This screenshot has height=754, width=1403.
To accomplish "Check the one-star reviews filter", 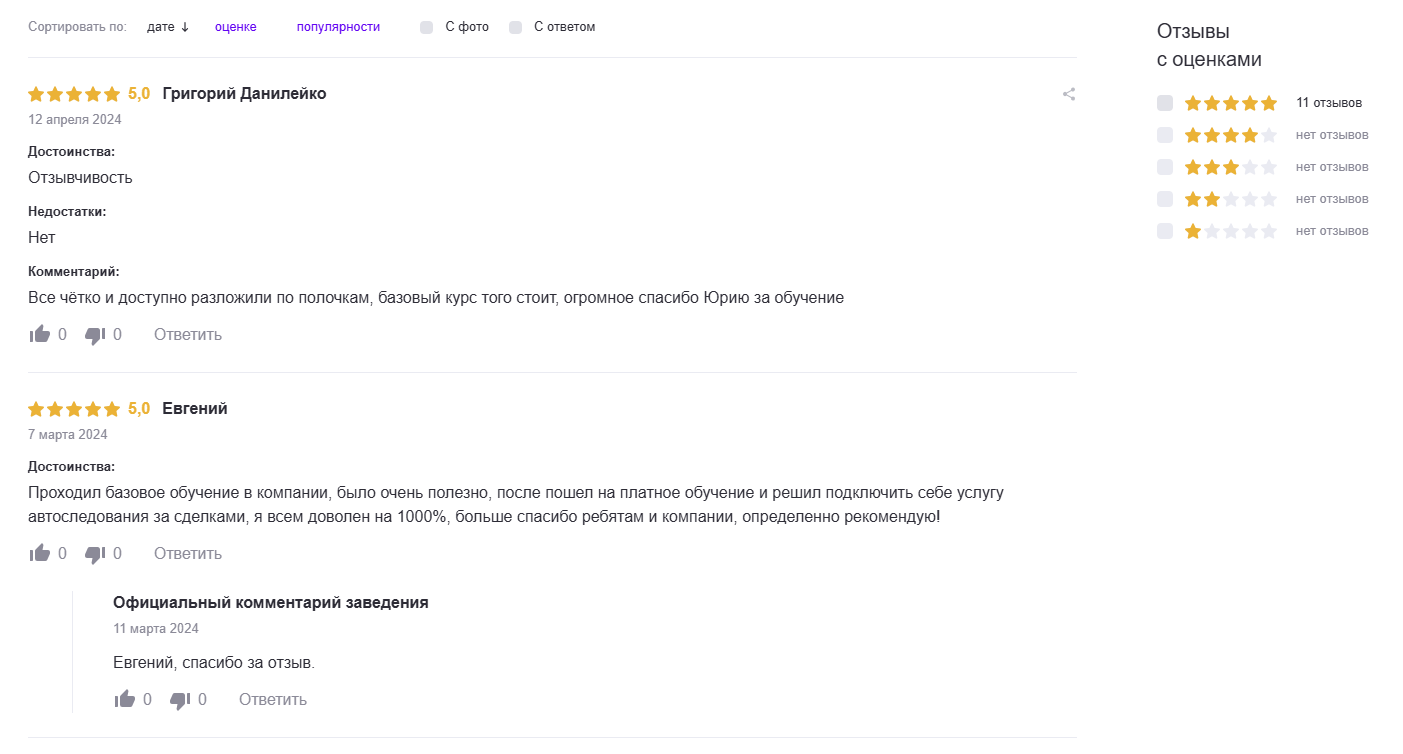I will click(1165, 231).
